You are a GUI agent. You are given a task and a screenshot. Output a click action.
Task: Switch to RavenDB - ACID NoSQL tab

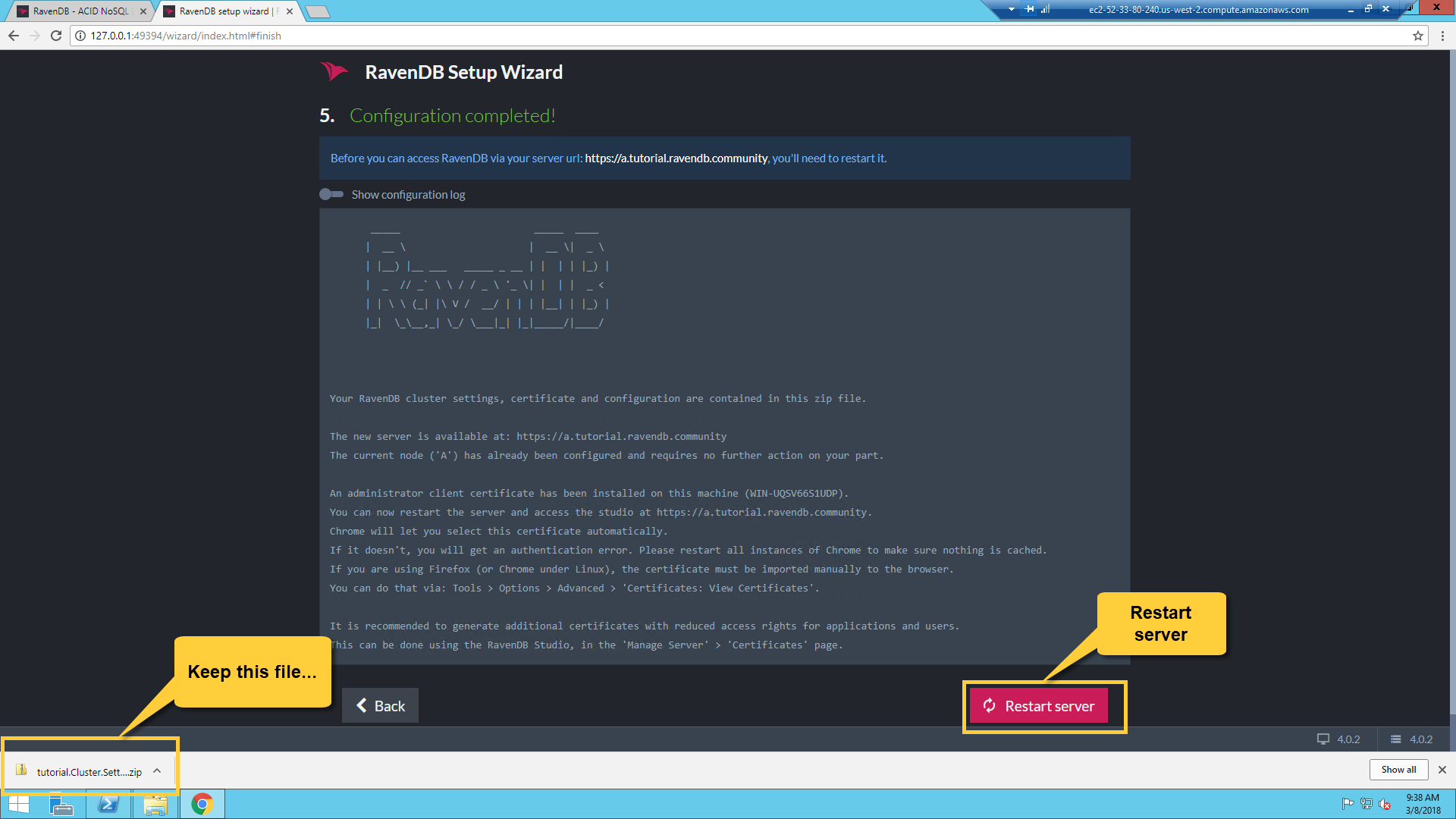(x=81, y=11)
